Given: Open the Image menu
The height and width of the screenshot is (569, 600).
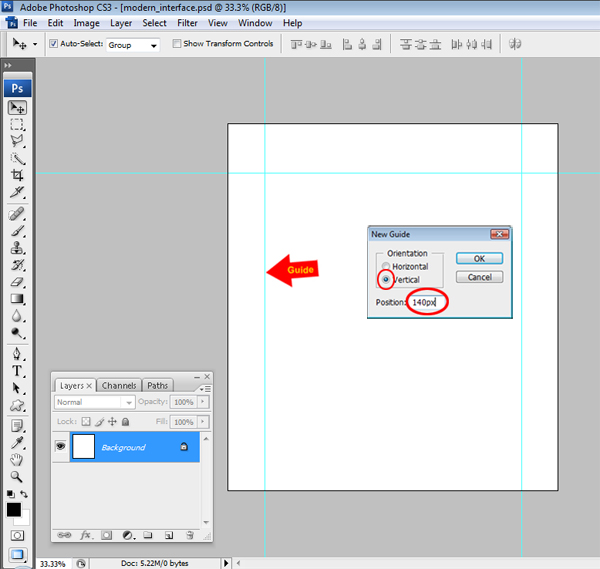Looking at the screenshot, I should [86, 23].
